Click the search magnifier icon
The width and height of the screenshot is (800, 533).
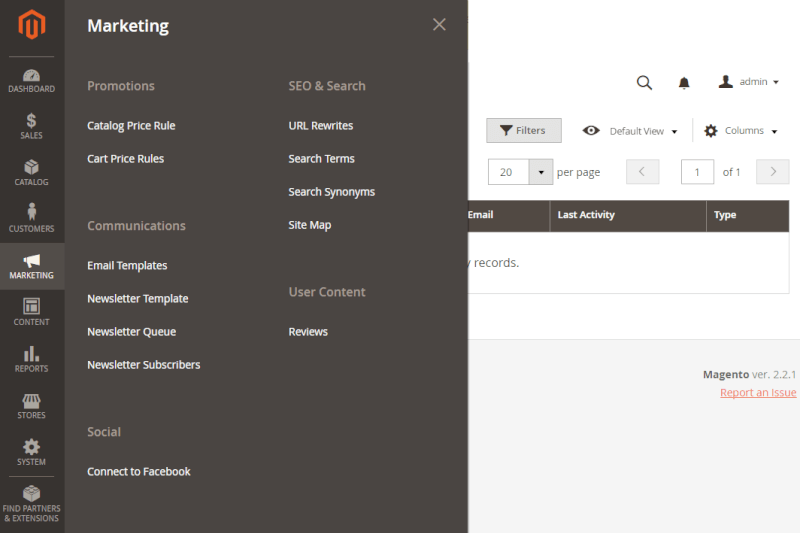pos(644,83)
